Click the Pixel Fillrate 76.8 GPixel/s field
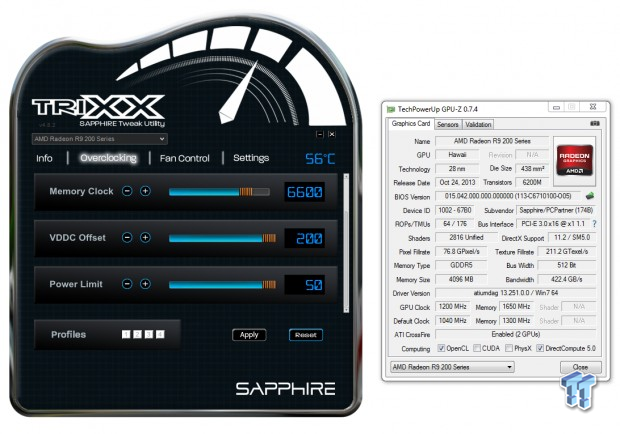This screenshot has height=434, width=620. (461, 251)
